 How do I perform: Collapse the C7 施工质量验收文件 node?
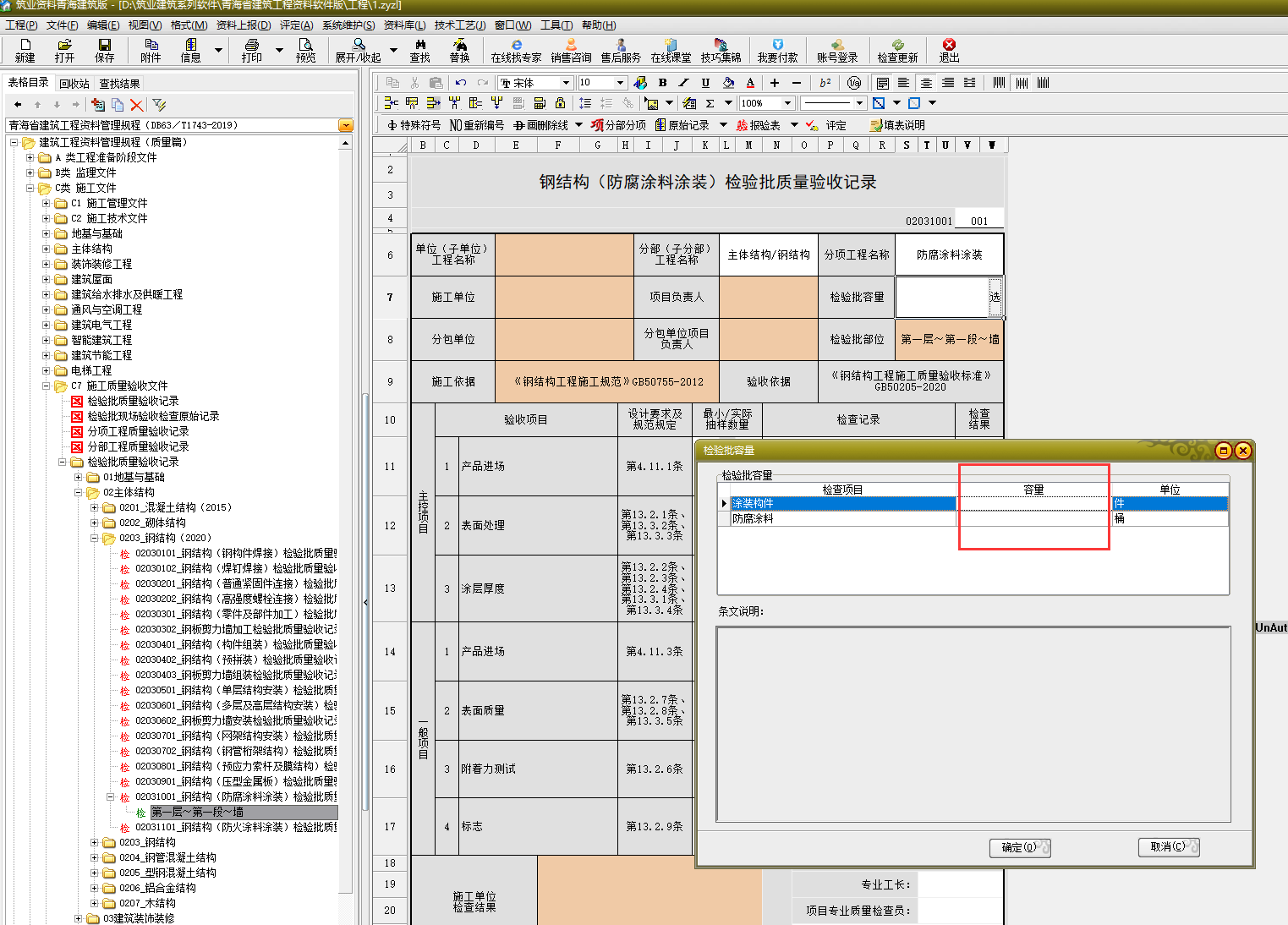[x=47, y=386]
